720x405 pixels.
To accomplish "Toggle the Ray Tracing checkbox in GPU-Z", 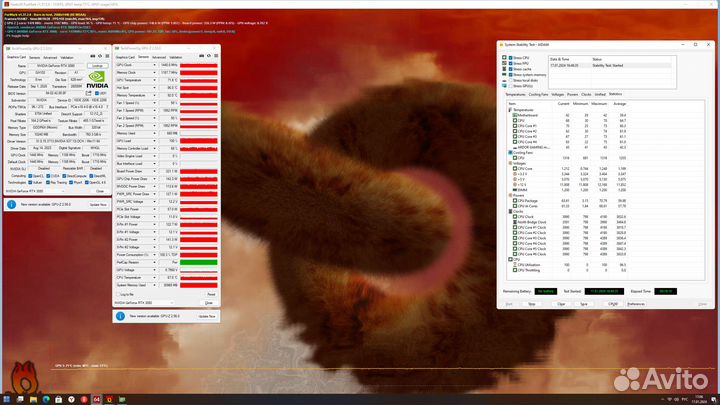I will point(48,182).
